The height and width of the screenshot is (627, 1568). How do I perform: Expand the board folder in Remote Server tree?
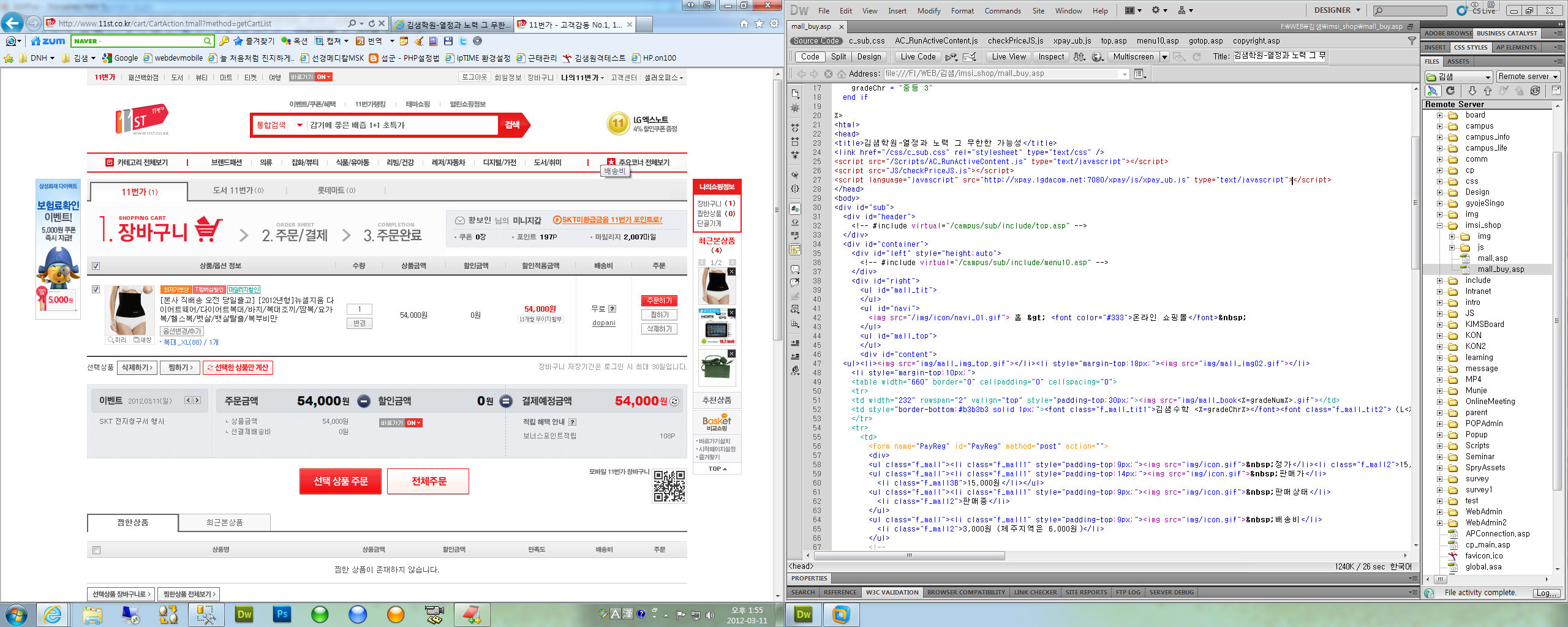(1440, 115)
